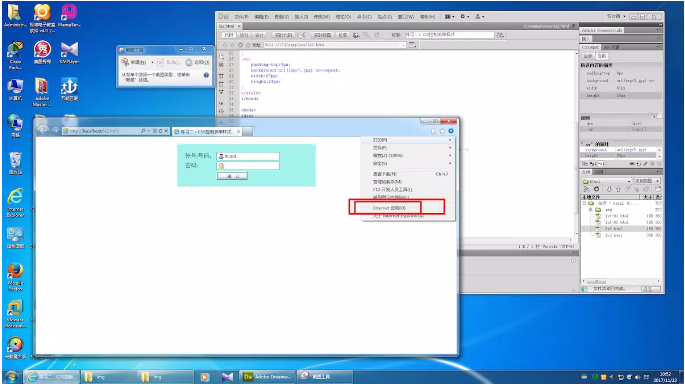The width and height of the screenshot is (685, 384).
Task: Switch to Code view button in Dreamweaver
Action: 229,35
